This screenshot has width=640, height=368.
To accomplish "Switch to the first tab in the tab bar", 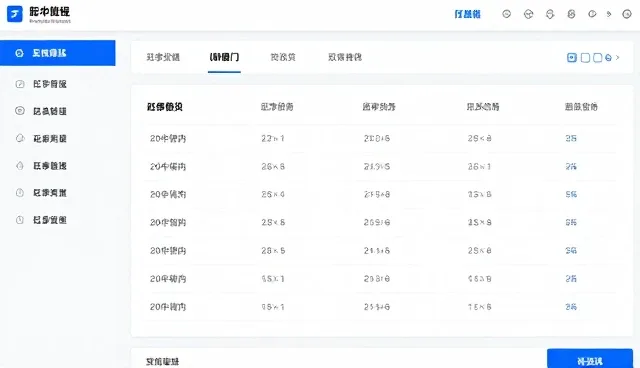I will 163,57.
